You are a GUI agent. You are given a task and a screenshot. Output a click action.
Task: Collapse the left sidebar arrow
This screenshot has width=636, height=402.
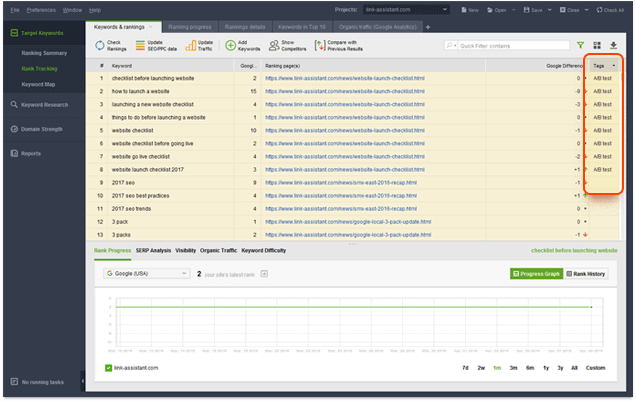(83, 381)
